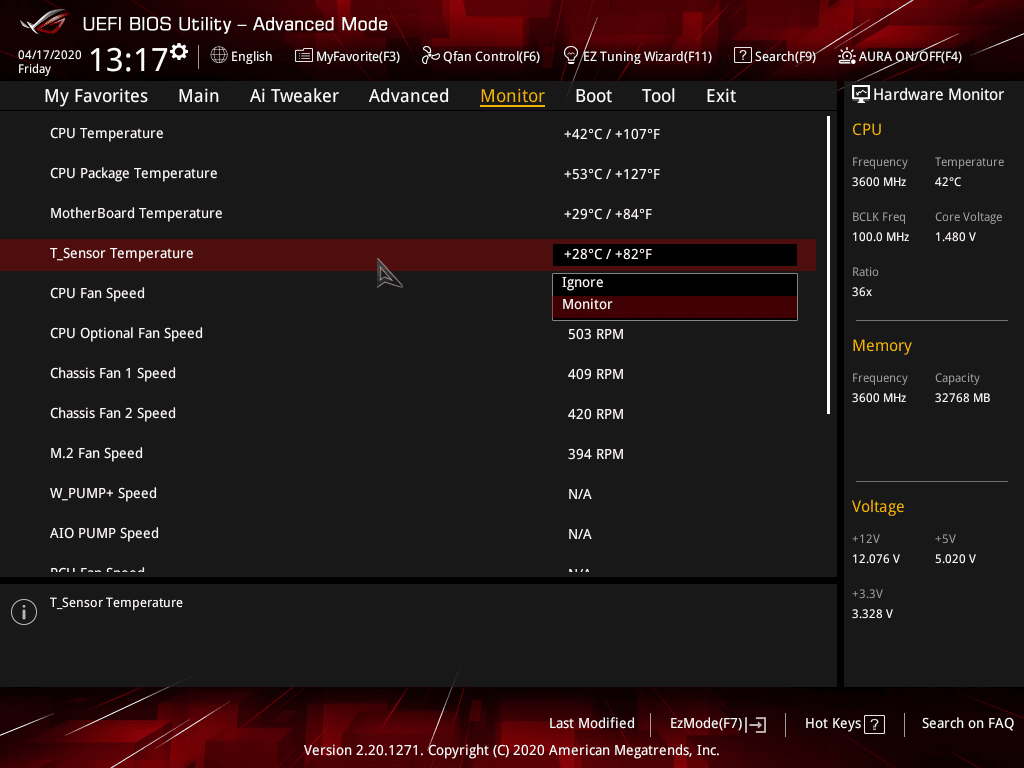Open time settings gear icon
The width and height of the screenshot is (1024, 768).
click(179, 52)
